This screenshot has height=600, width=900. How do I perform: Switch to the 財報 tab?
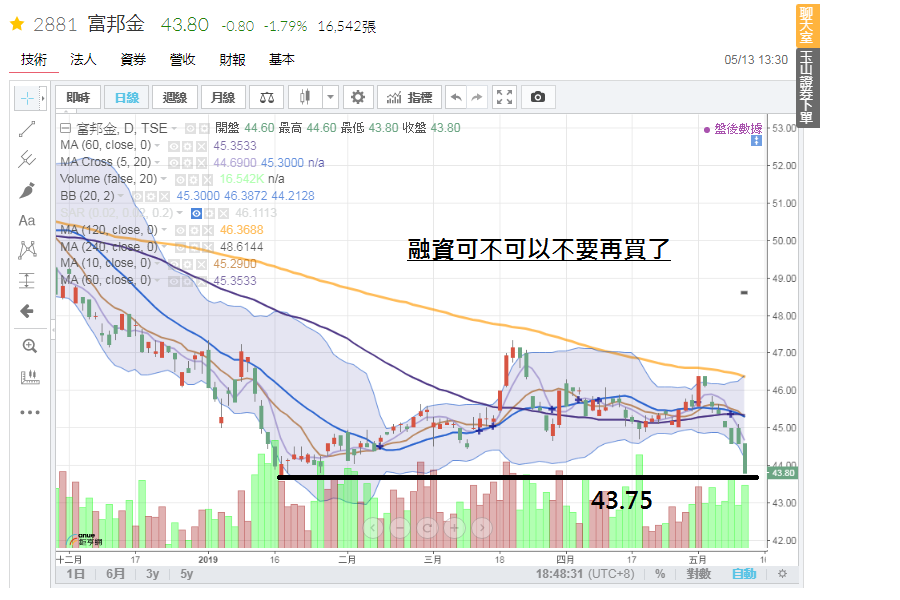pos(232,60)
